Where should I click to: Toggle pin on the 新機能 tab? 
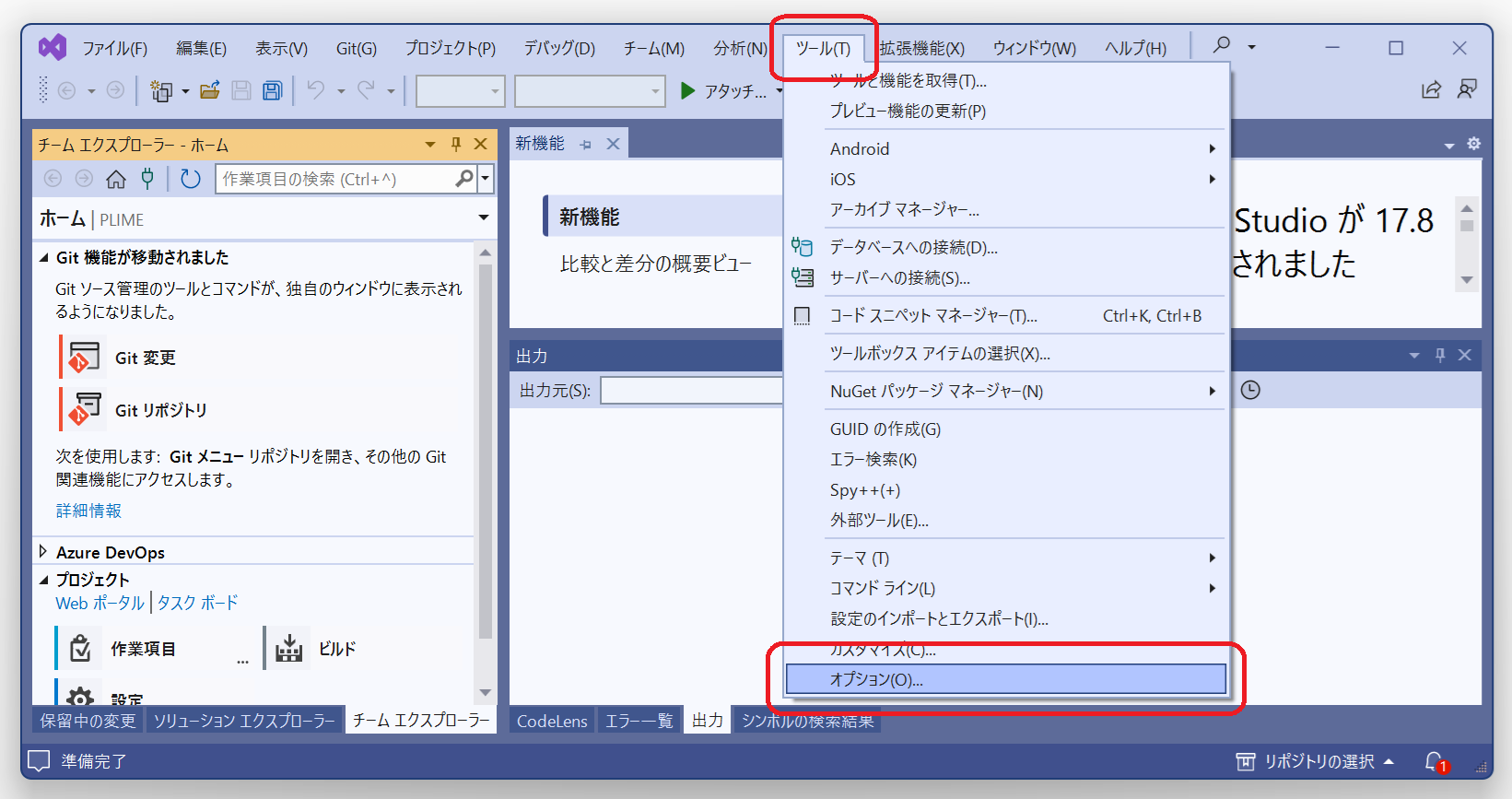pyautogui.click(x=586, y=144)
